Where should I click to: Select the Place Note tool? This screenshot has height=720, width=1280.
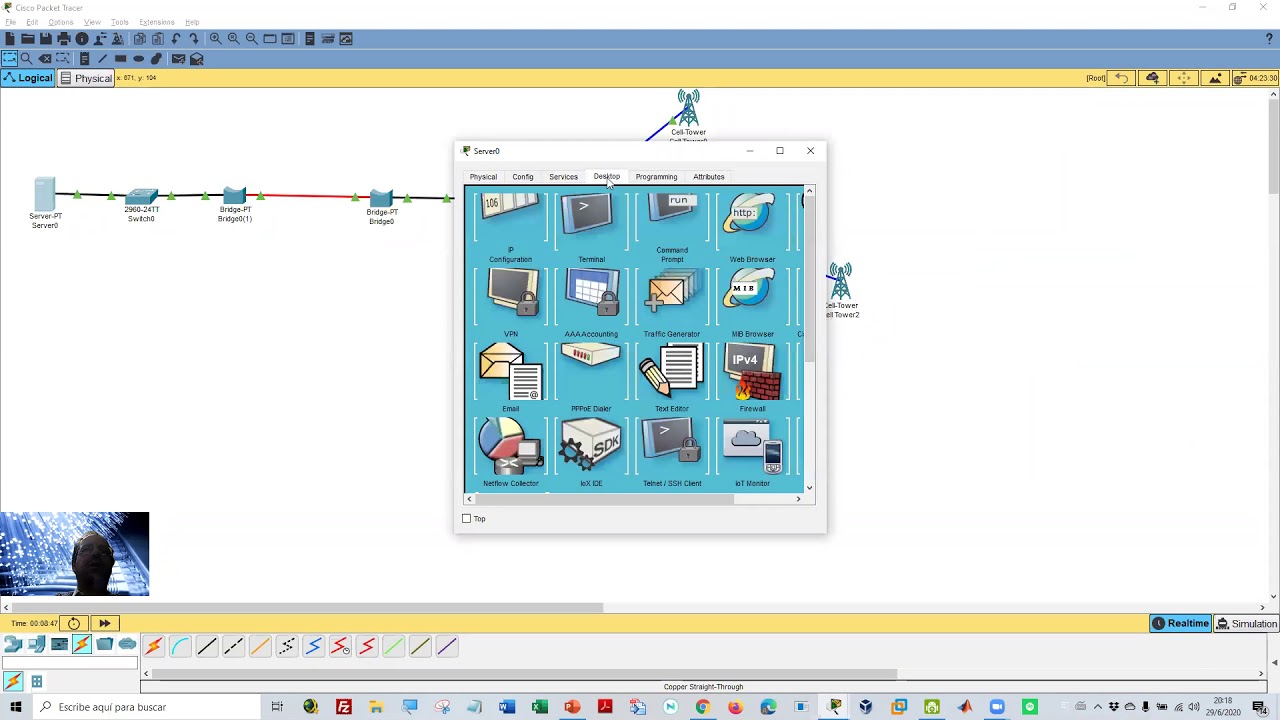(x=84, y=59)
